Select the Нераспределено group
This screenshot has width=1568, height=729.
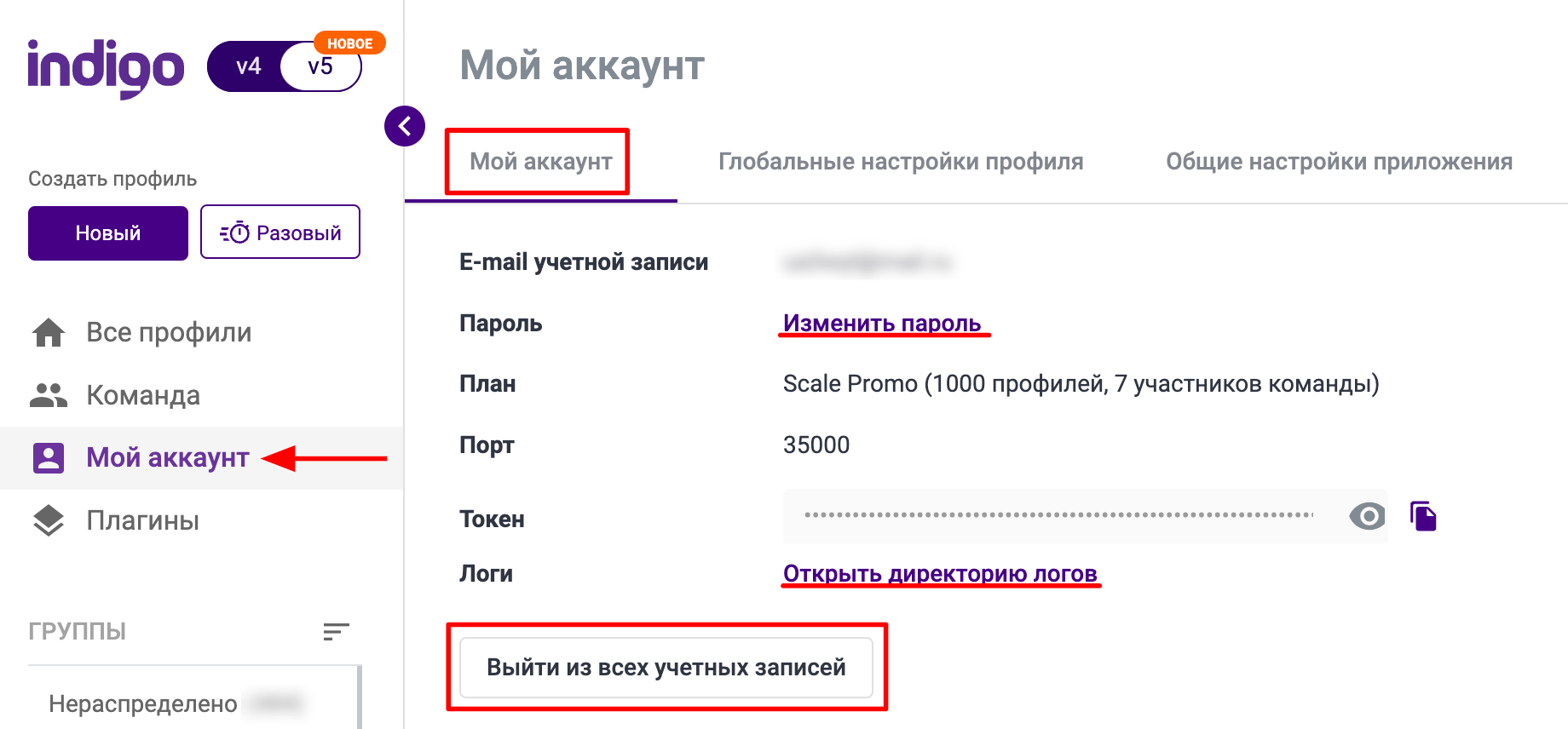coord(143,703)
